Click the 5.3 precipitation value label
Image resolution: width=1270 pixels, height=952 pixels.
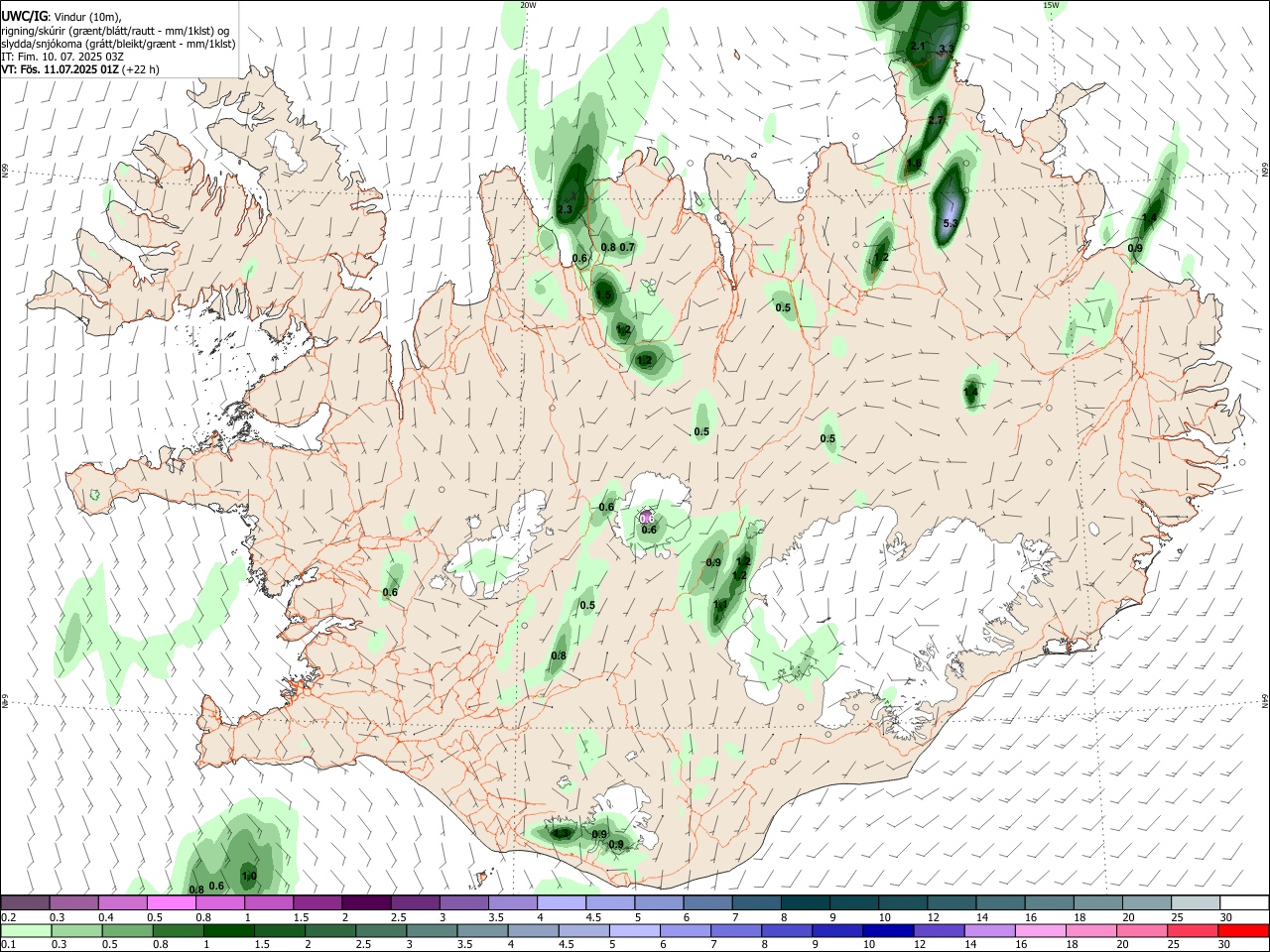[950, 223]
